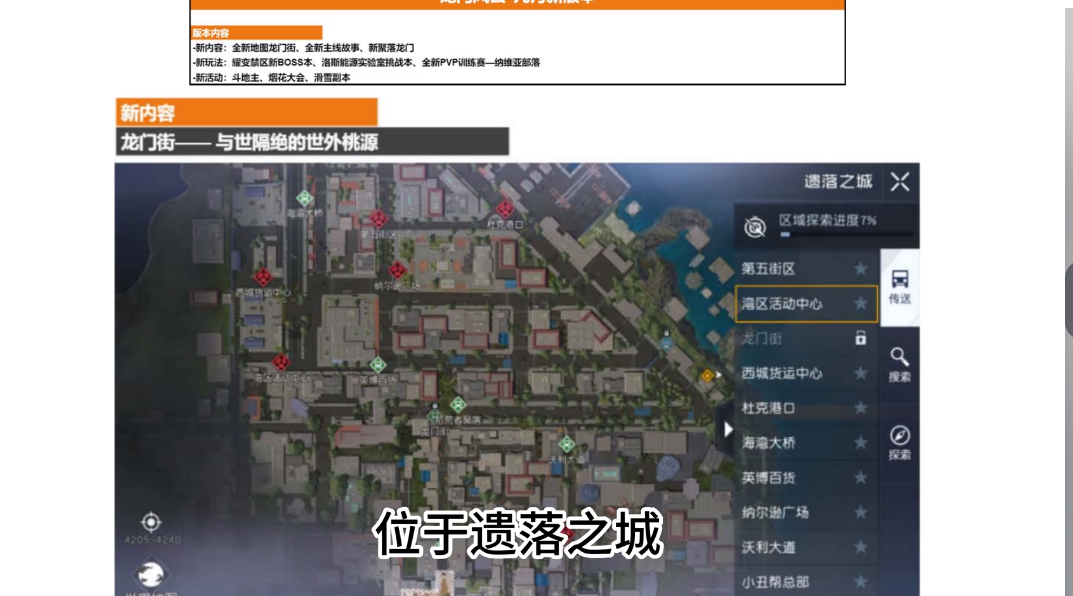This screenshot has height=596, width=1073.
Task: Click the lock icon beside 龙门街
Action: coord(861,338)
